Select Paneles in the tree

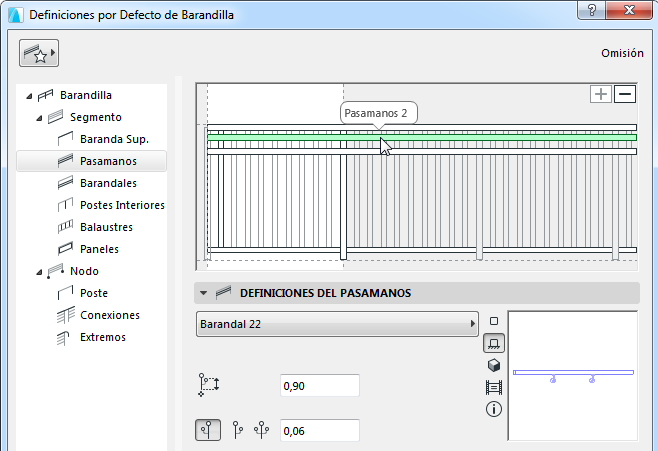pyautogui.click(x=99, y=249)
